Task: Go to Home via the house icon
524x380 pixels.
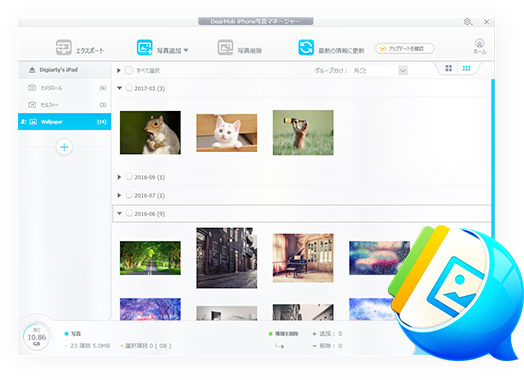Action: click(x=480, y=43)
